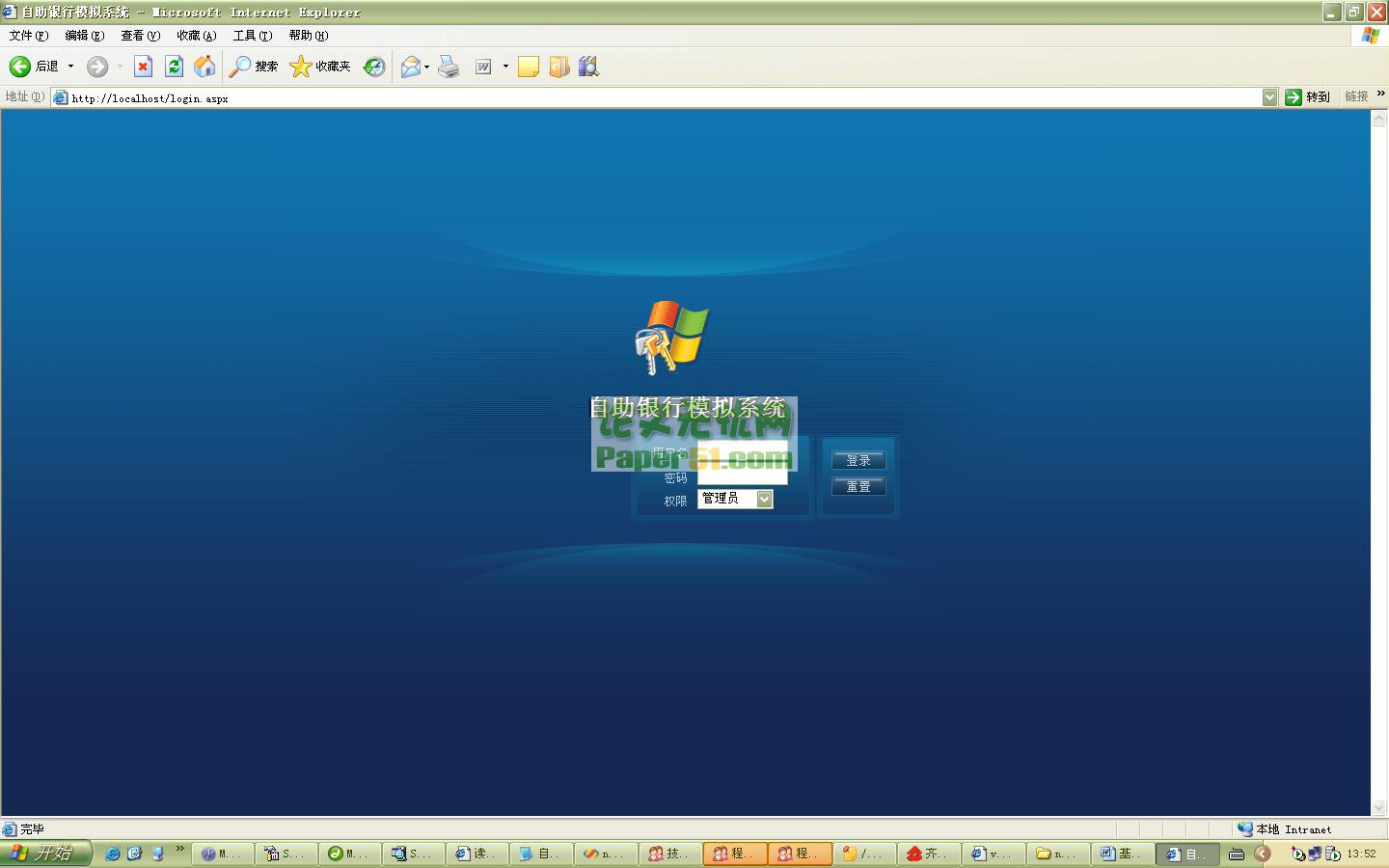The image size is (1389, 868).
Task: Click the keyboard language bar icon
Action: tap(1237, 854)
